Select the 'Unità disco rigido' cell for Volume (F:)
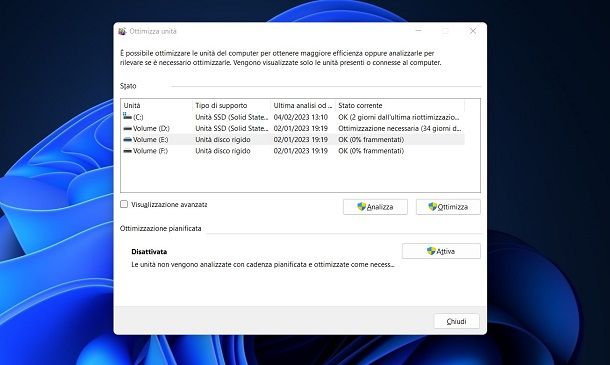This screenshot has height=365, width=610. click(223, 151)
